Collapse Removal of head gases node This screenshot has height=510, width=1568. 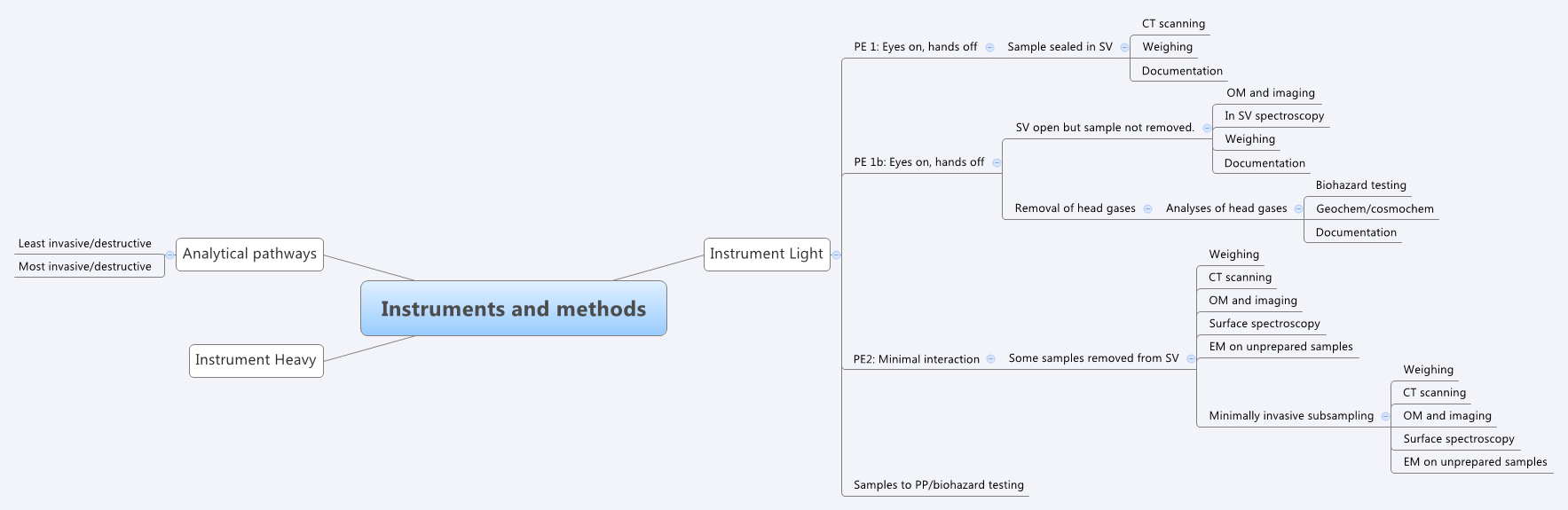tap(1147, 209)
